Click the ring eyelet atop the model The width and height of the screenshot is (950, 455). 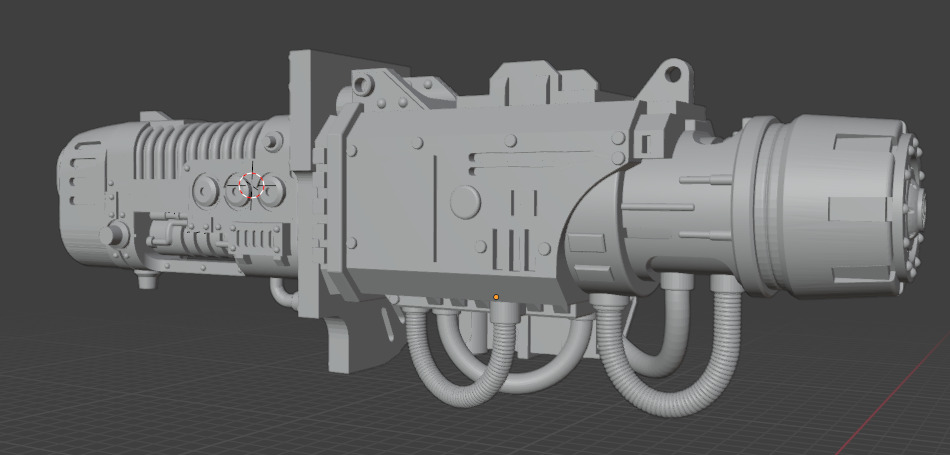pyautogui.click(x=673, y=74)
